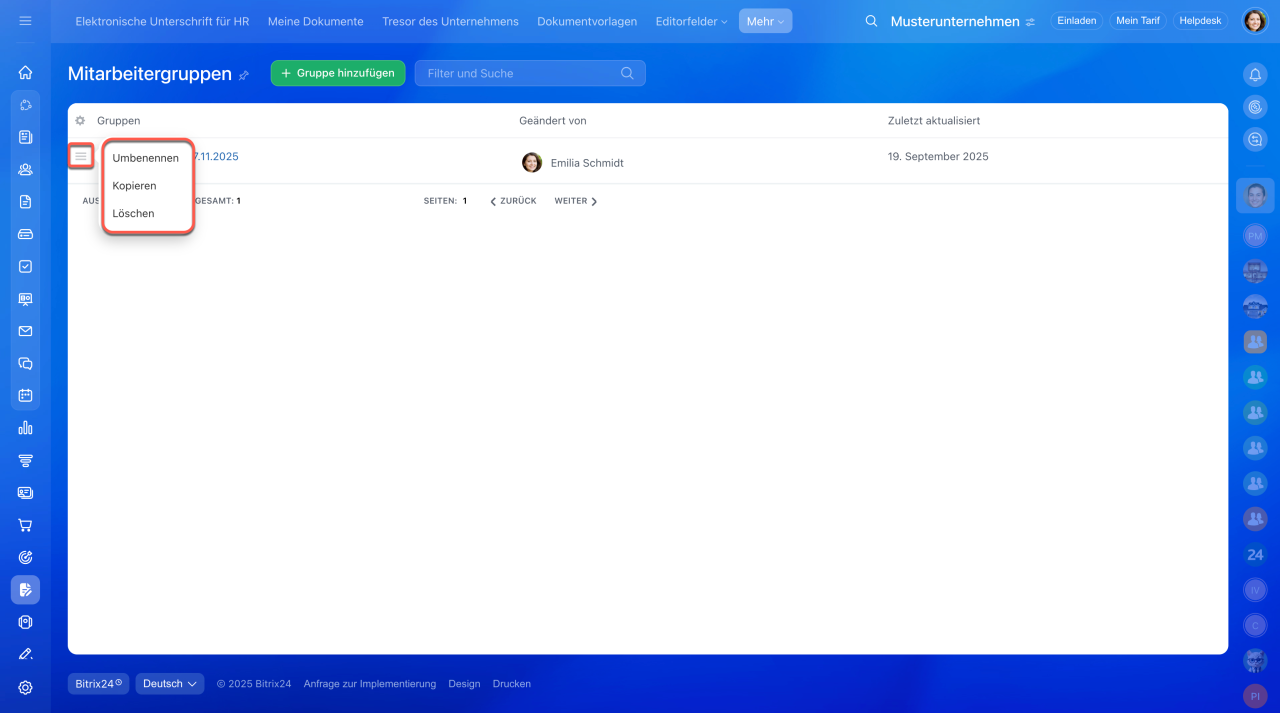Open the employees people icon in sidebar
This screenshot has height=713, width=1280.
point(25,169)
